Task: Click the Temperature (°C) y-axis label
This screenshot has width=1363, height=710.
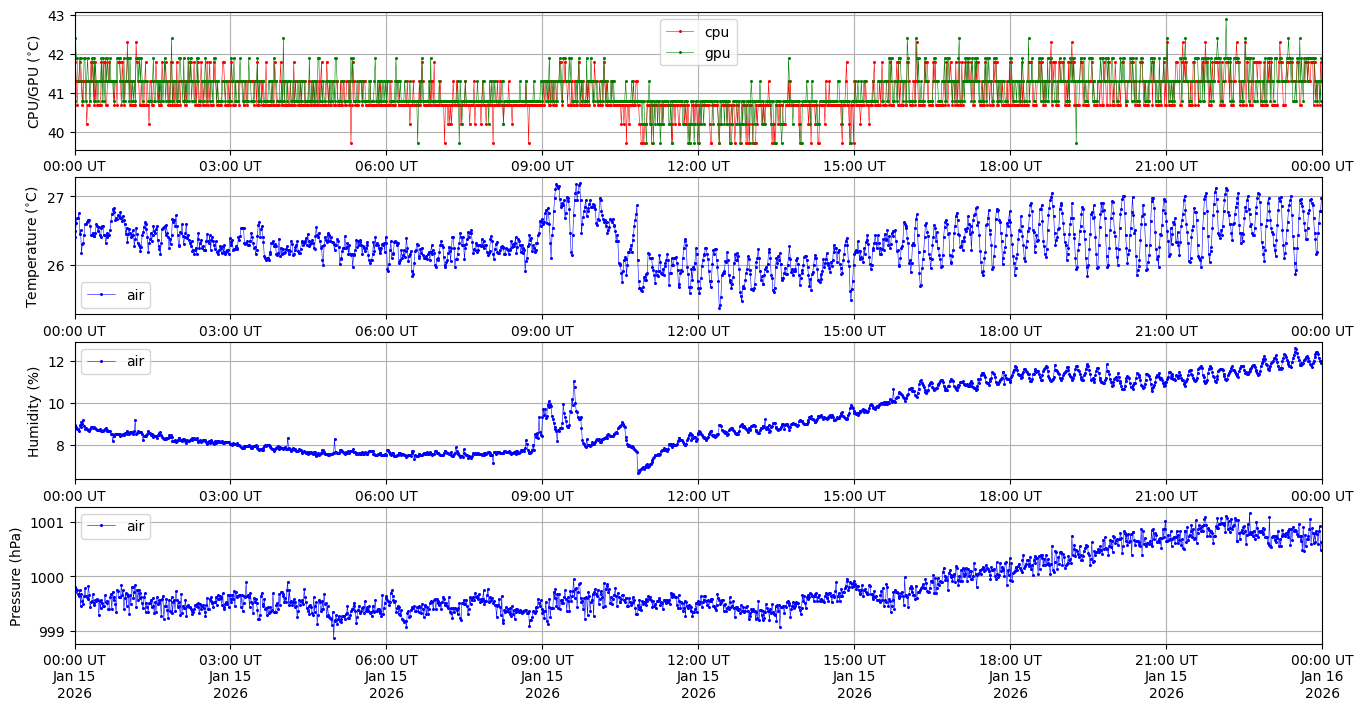Action: tap(34, 246)
